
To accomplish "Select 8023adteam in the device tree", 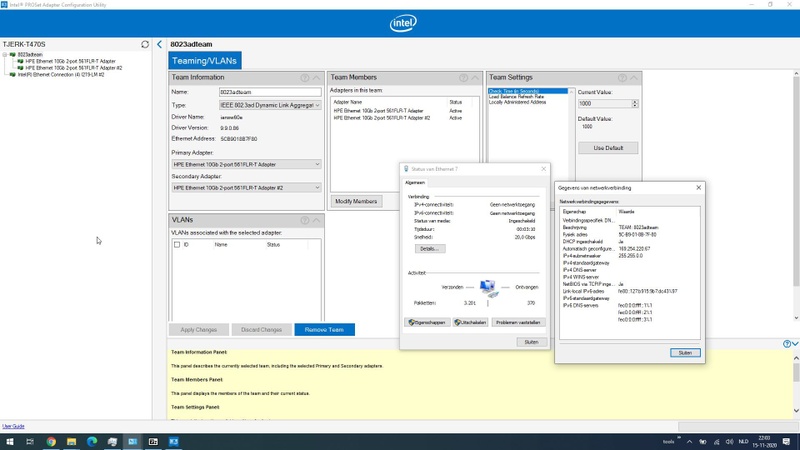I will 30,55.
